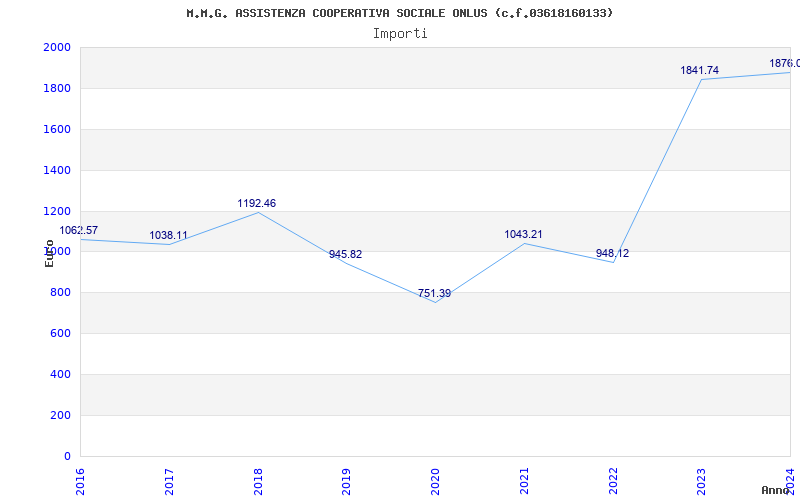Click the line vertex at year 2018
Image resolution: width=800 pixels, height=500 pixels.
tap(258, 212)
